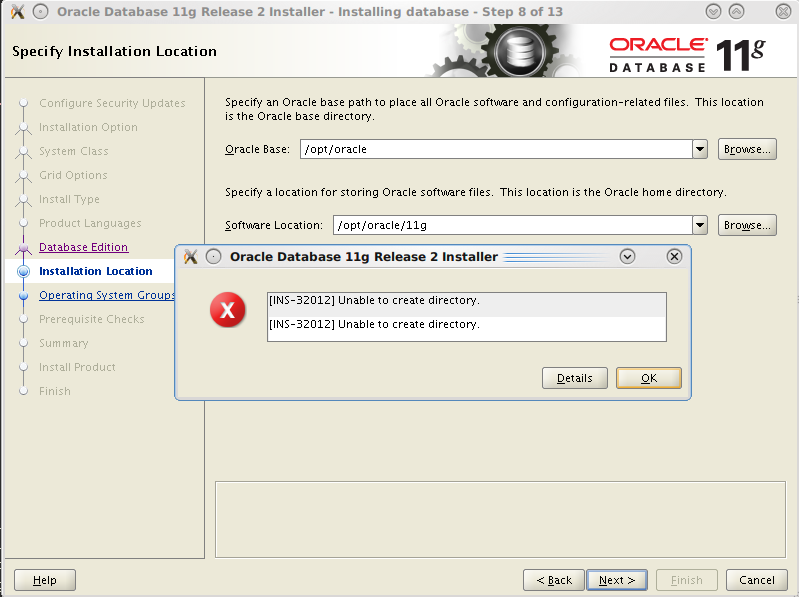Click the X11 icon in main title bar
The width and height of the screenshot is (799, 597).
coord(17,11)
